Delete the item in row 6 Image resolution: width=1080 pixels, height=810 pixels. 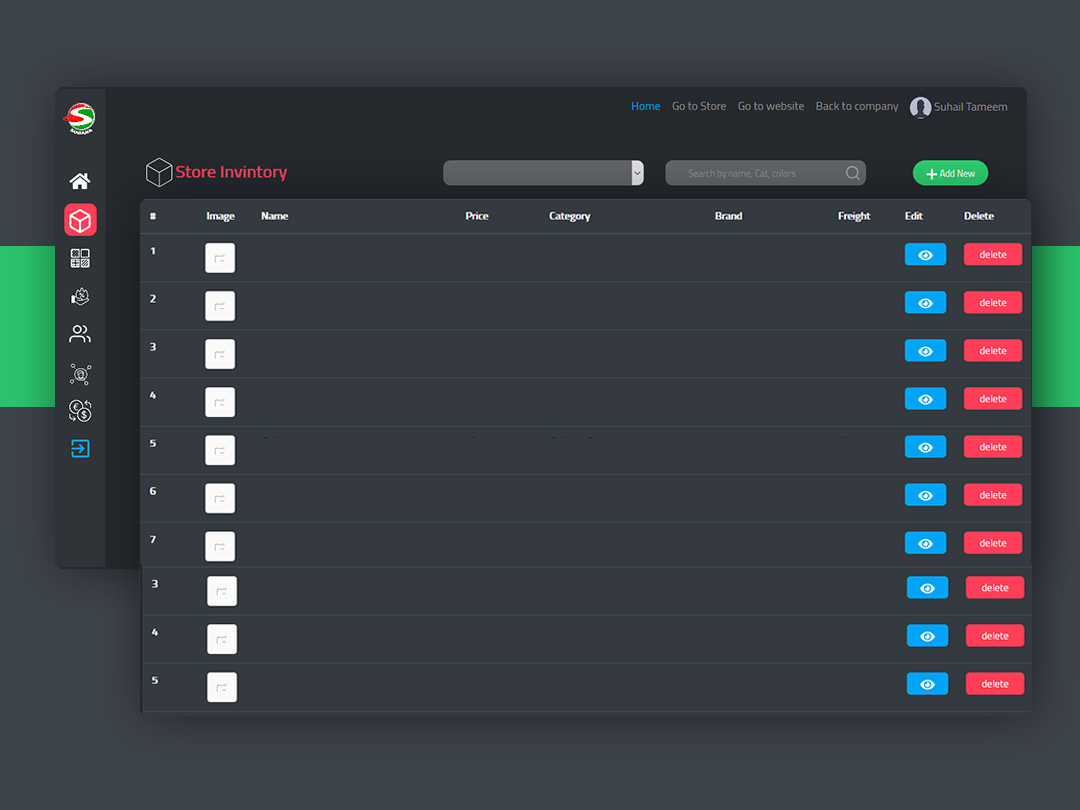[x=992, y=495]
